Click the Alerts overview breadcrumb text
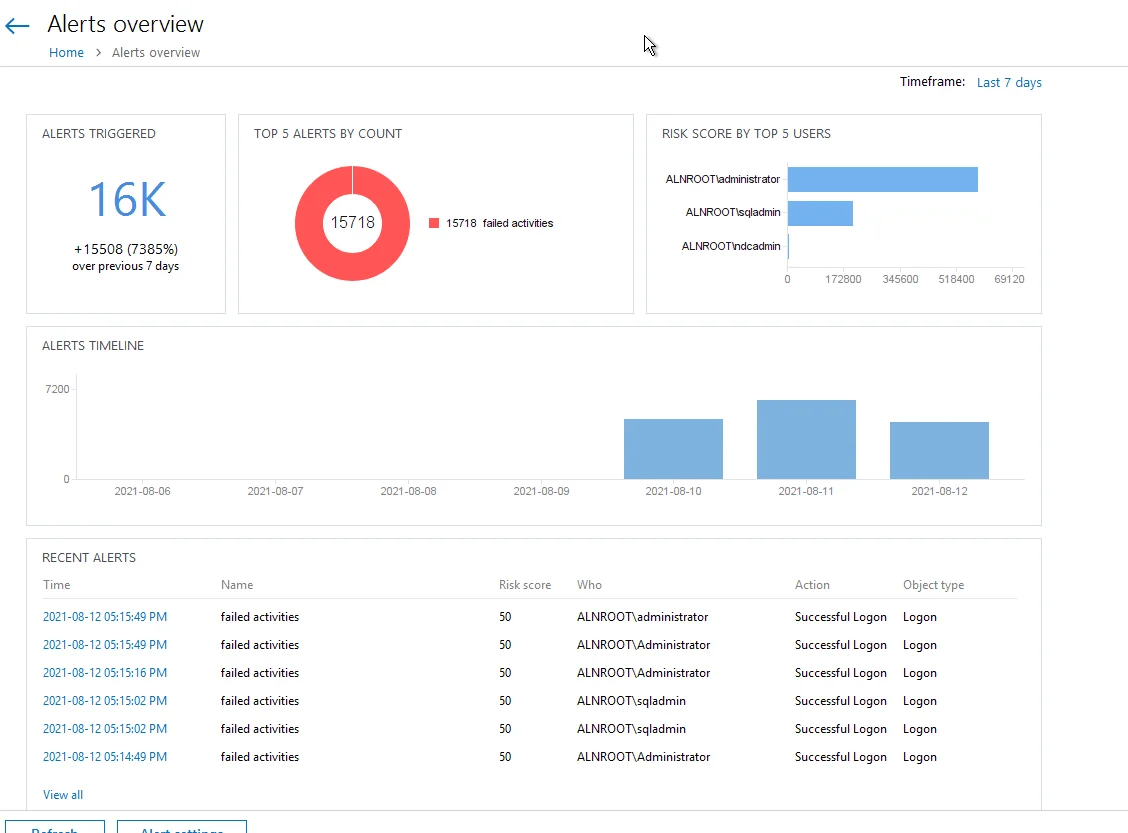Image resolution: width=1128 pixels, height=833 pixels. (156, 53)
